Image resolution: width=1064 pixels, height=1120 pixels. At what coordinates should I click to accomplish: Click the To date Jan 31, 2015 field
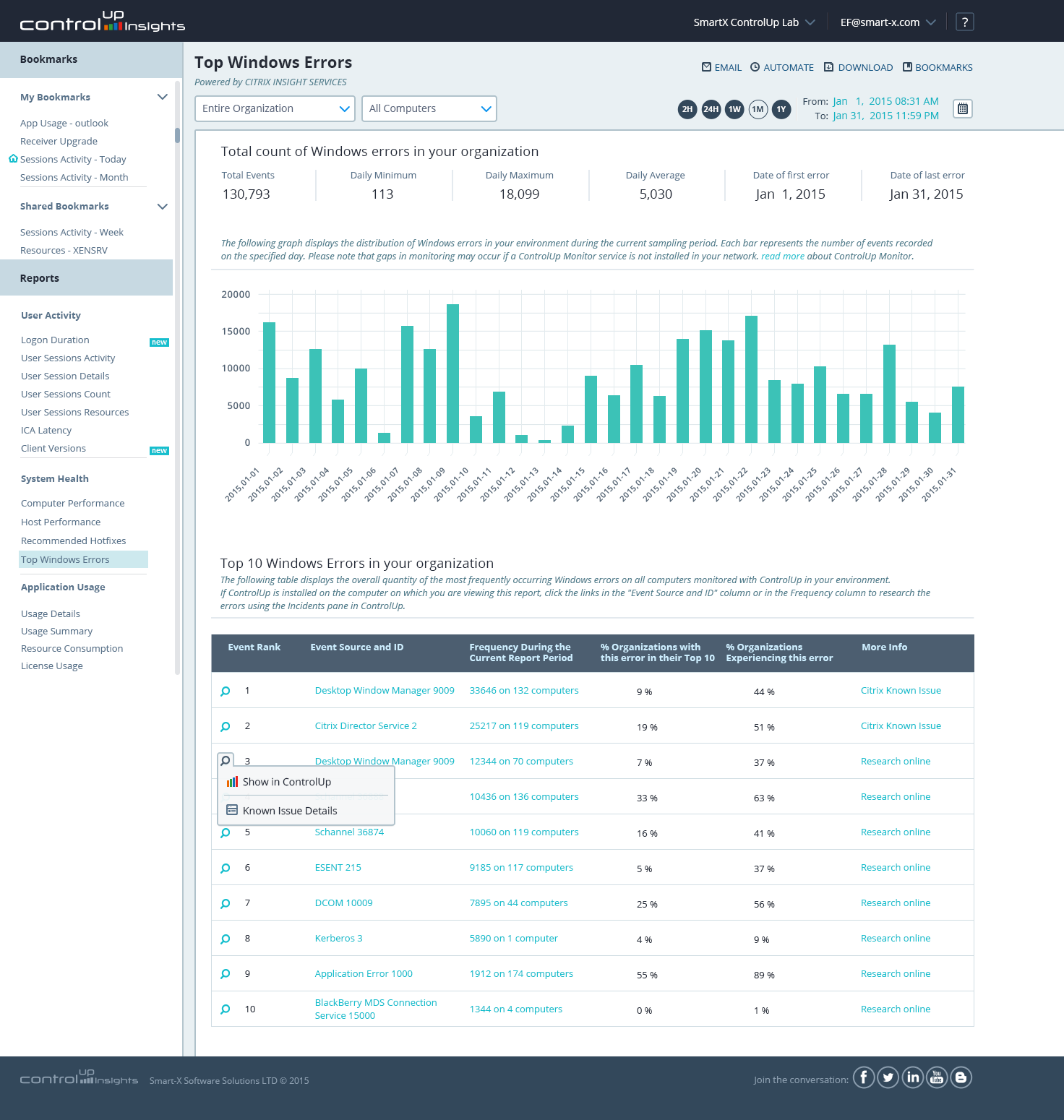pos(885,116)
